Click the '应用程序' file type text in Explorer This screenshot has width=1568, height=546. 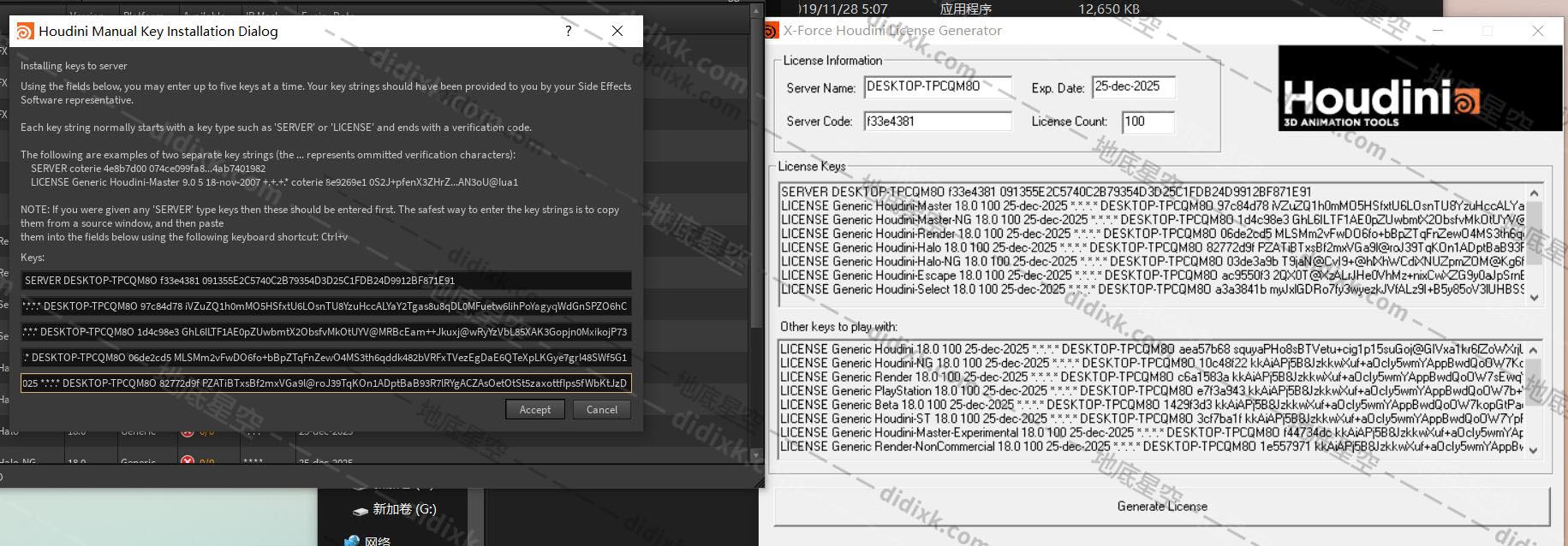[965, 9]
